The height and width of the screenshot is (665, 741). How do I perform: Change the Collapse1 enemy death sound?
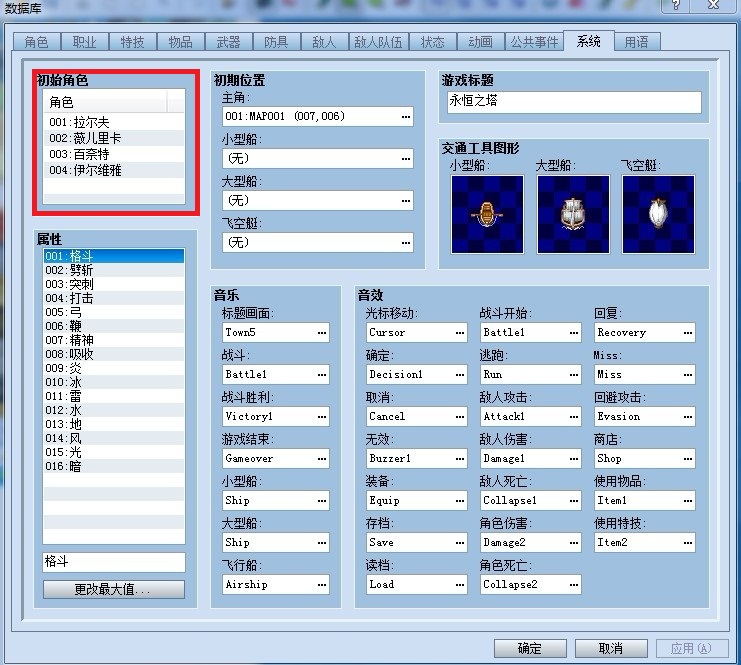(531, 500)
